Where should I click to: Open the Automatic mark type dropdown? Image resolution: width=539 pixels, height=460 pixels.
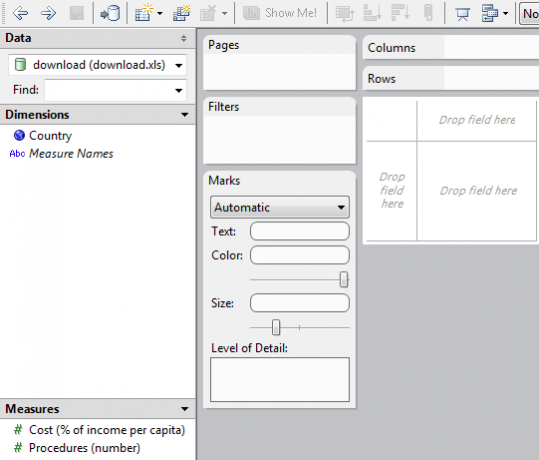(280, 207)
